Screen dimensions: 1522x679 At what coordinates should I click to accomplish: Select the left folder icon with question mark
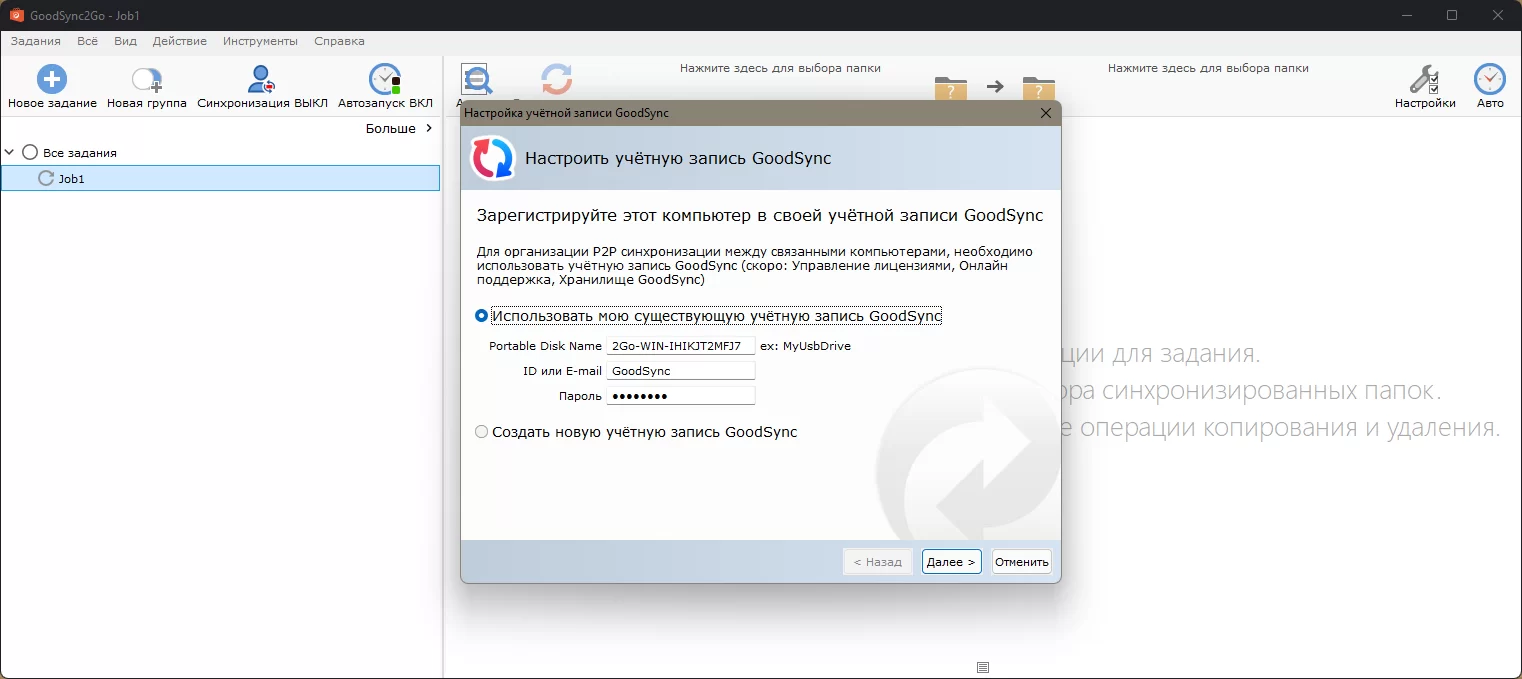click(951, 88)
